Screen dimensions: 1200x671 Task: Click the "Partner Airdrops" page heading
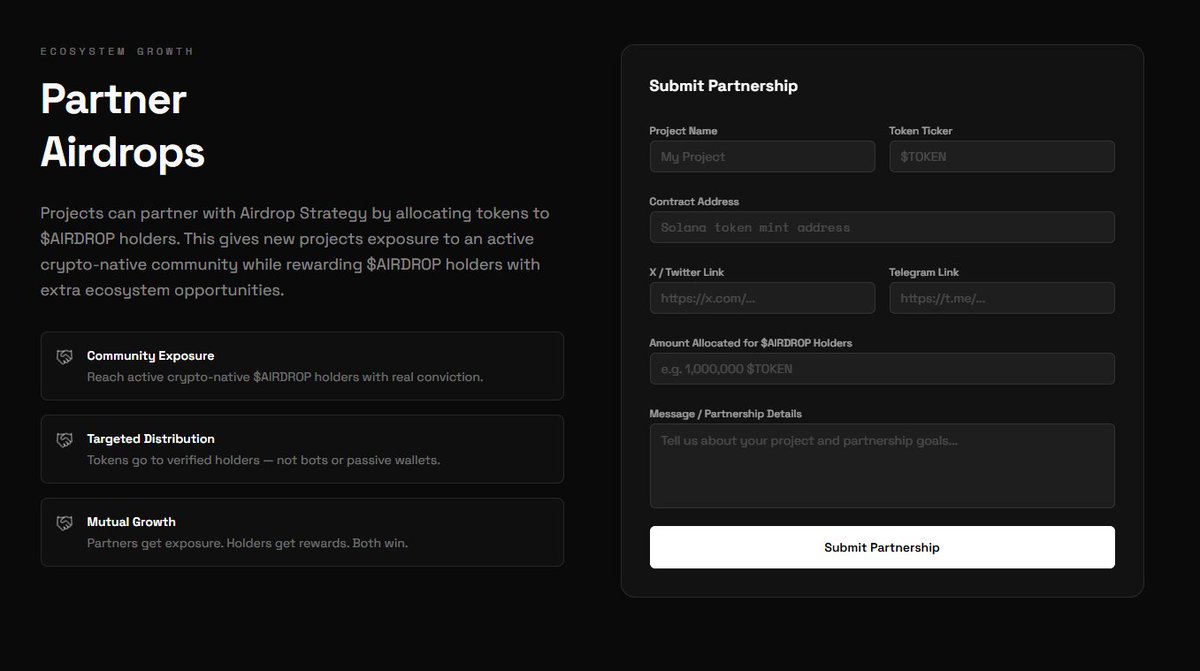click(123, 126)
